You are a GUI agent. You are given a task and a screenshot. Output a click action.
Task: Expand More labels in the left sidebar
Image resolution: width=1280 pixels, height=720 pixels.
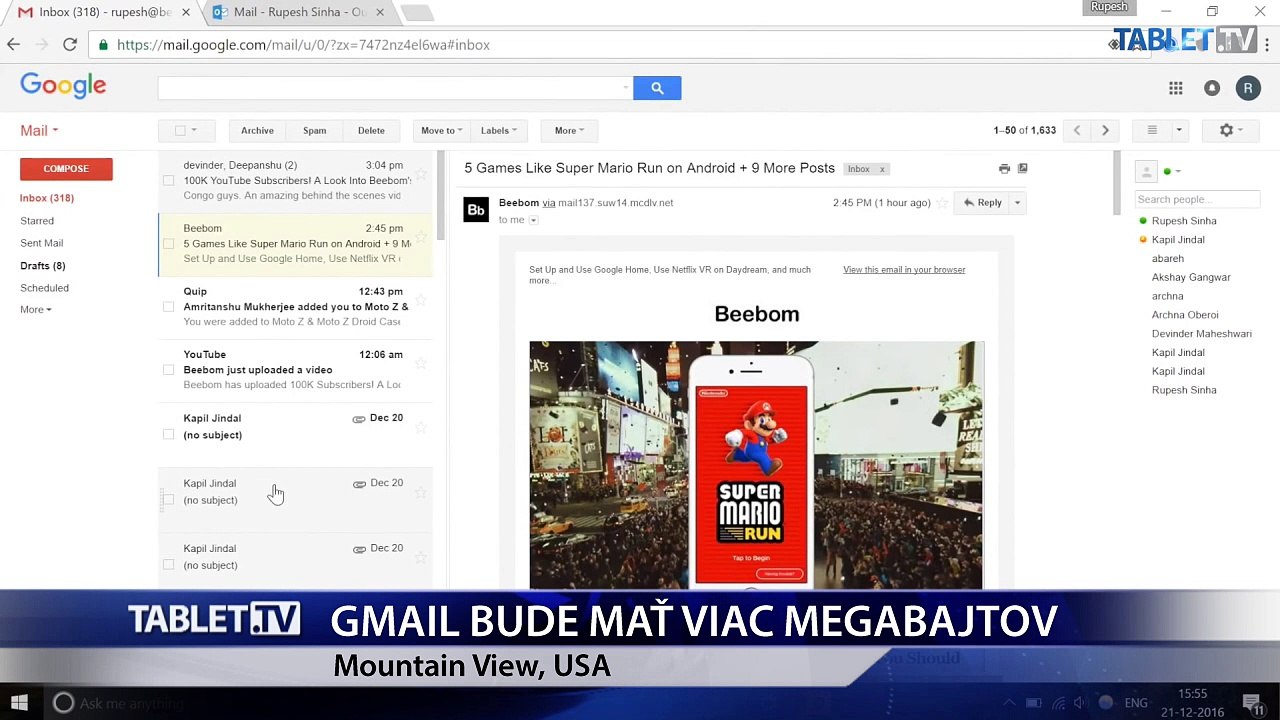click(36, 310)
